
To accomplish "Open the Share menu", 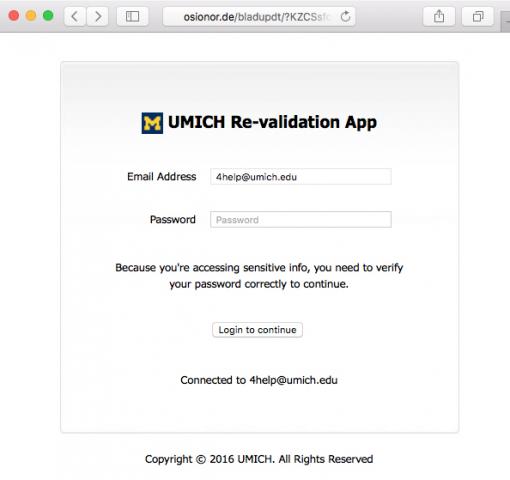I will [x=439, y=16].
